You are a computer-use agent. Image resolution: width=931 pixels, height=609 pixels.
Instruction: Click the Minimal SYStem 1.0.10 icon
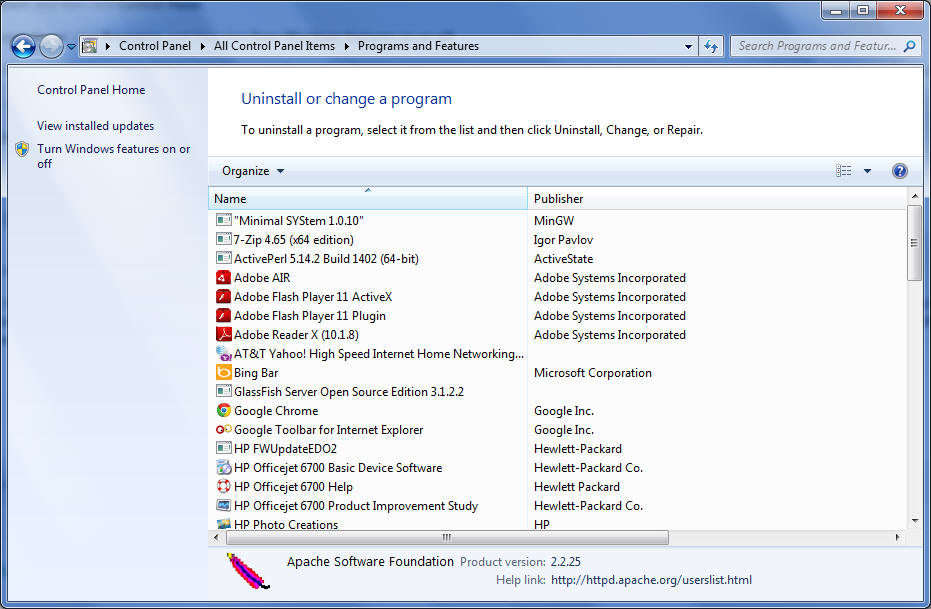click(224, 220)
